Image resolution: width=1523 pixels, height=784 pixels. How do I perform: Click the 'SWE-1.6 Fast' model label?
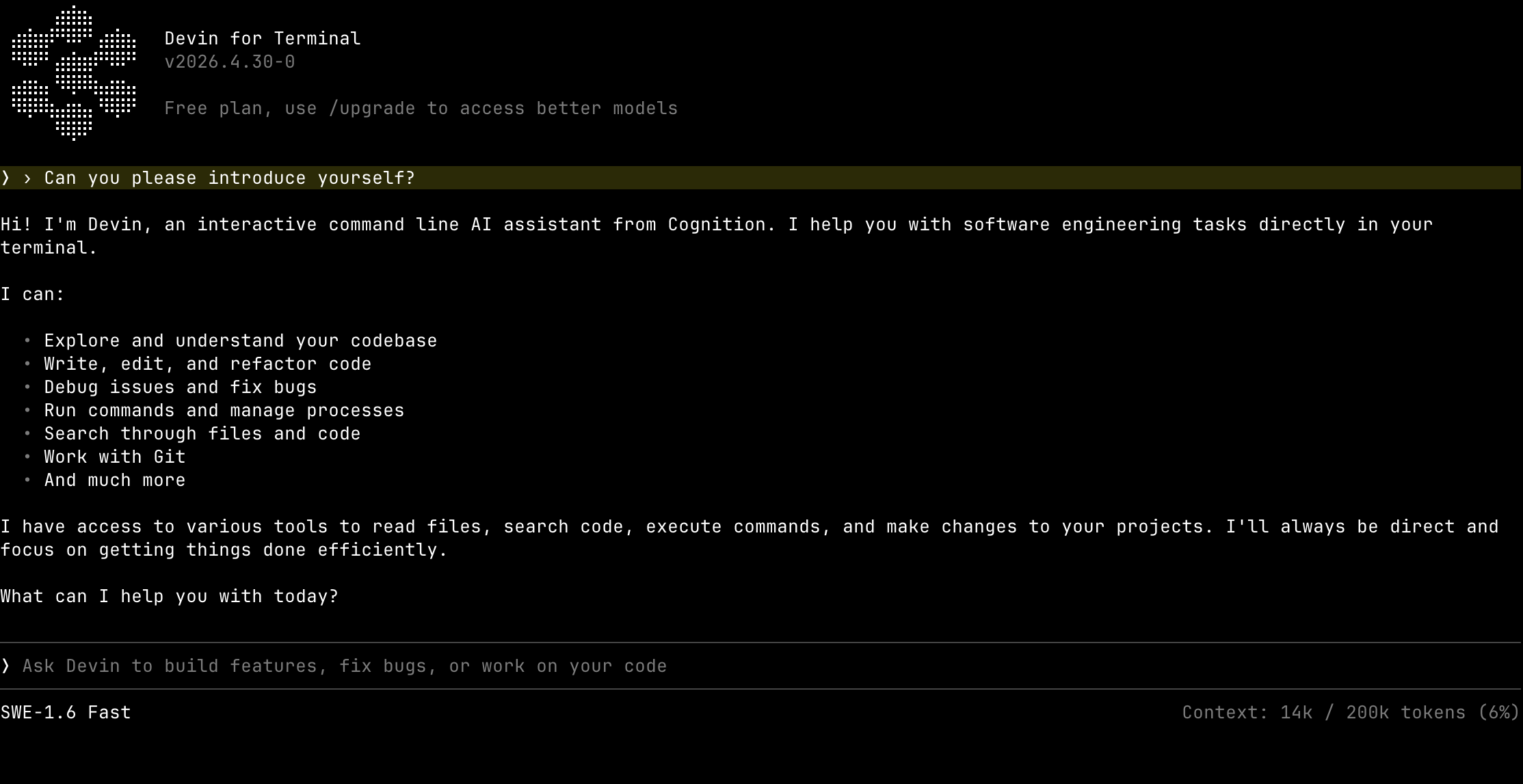(66, 712)
